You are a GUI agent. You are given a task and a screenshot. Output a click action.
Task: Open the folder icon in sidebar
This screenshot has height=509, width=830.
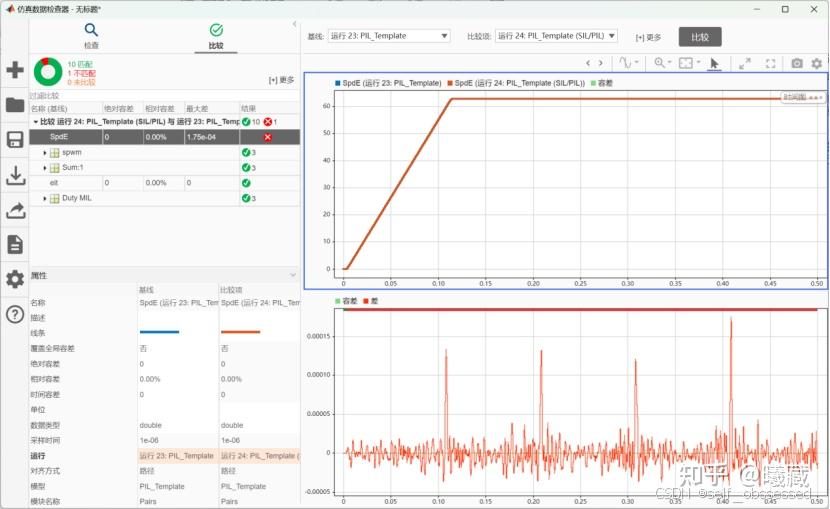[15, 105]
